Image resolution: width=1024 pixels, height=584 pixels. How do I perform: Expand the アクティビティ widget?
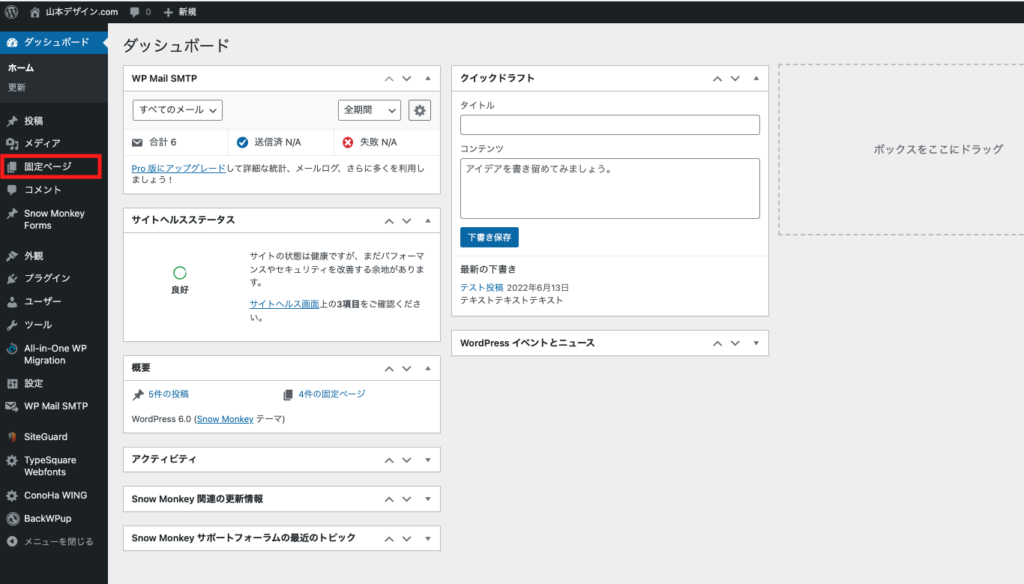(428, 460)
